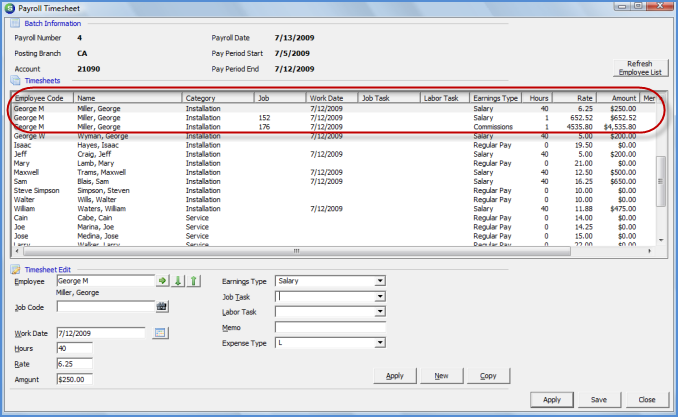Expand the Labor Task dropdown

(x=380, y=312)
